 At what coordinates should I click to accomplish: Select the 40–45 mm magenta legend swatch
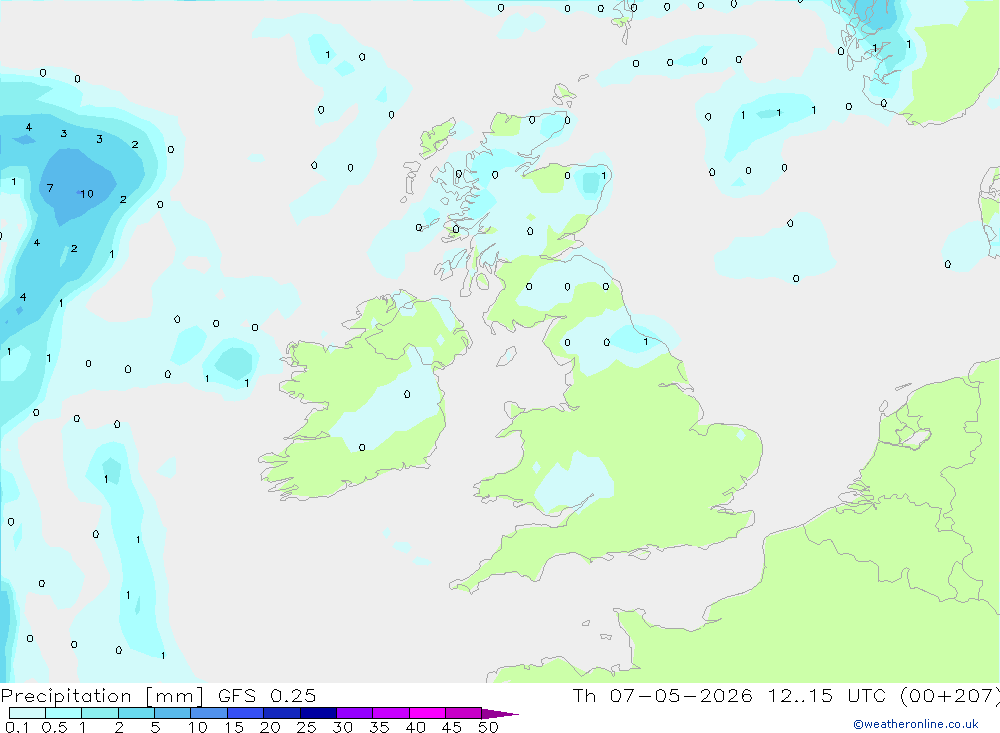[x=427, y=713]
